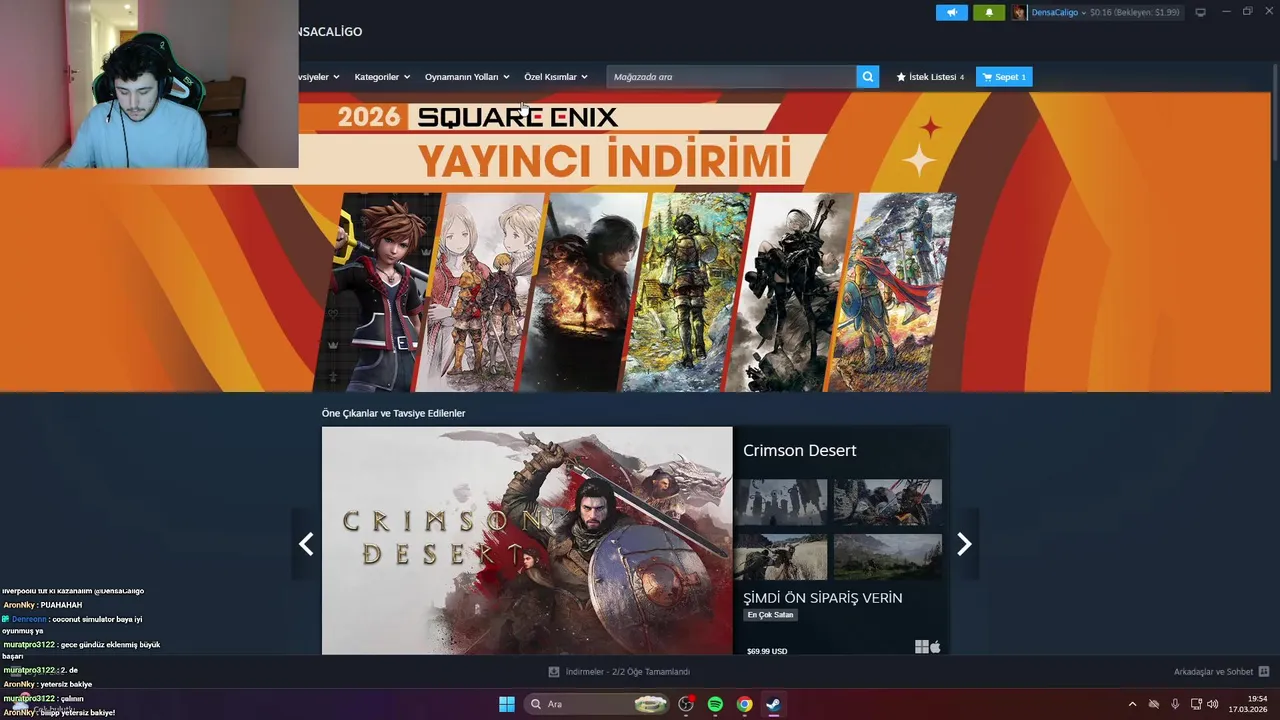Viewport: 1280px width, 720px height.
Task: Open the Sepet cart button
Action: (x=1004, y=77)
